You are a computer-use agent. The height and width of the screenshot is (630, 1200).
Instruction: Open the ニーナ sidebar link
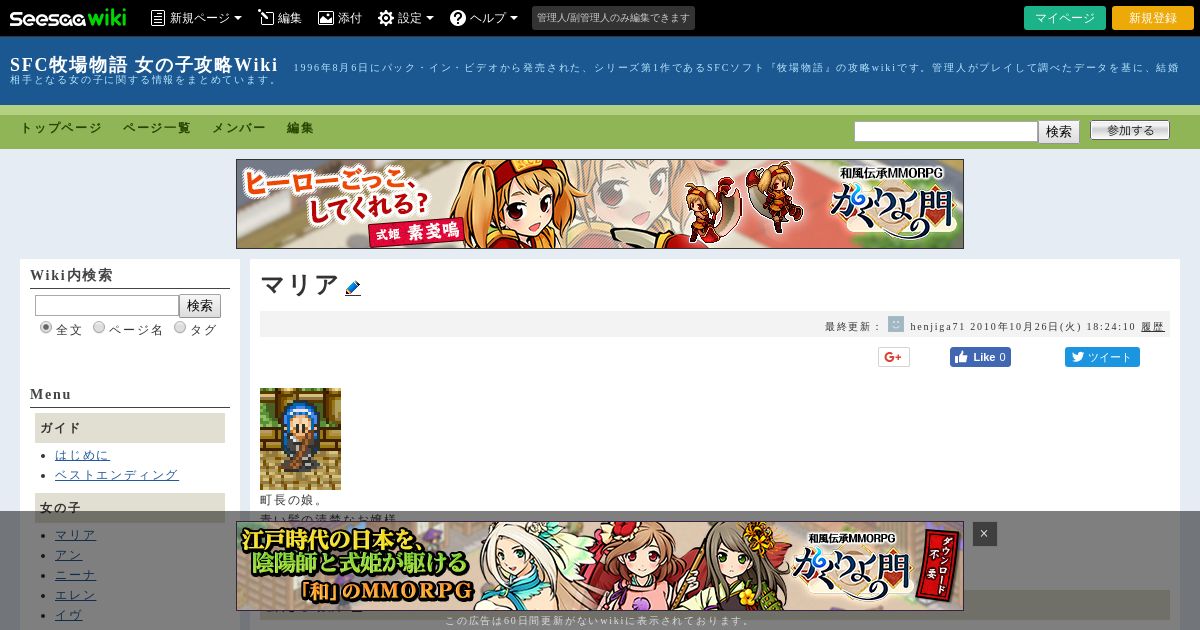pyautogui.click(x=76, y=575)
